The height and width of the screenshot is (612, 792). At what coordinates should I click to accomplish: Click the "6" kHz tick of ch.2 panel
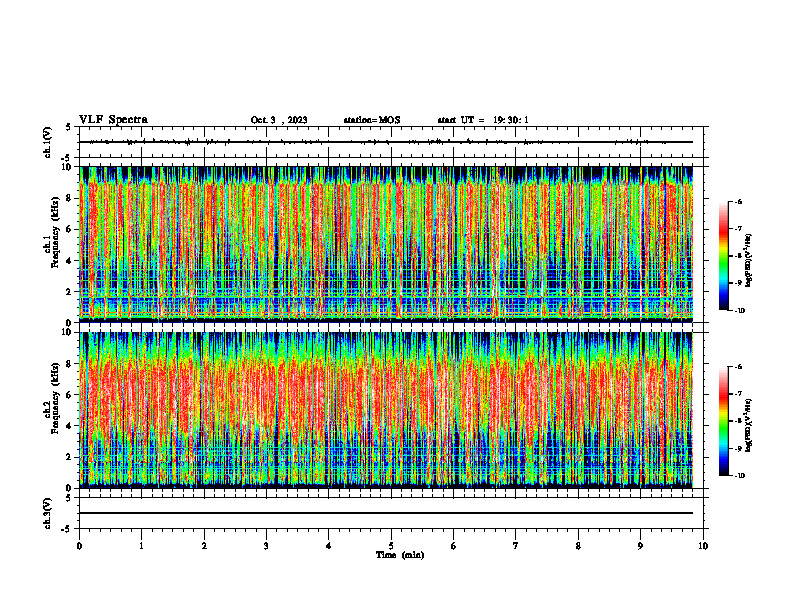coord(69,395)
